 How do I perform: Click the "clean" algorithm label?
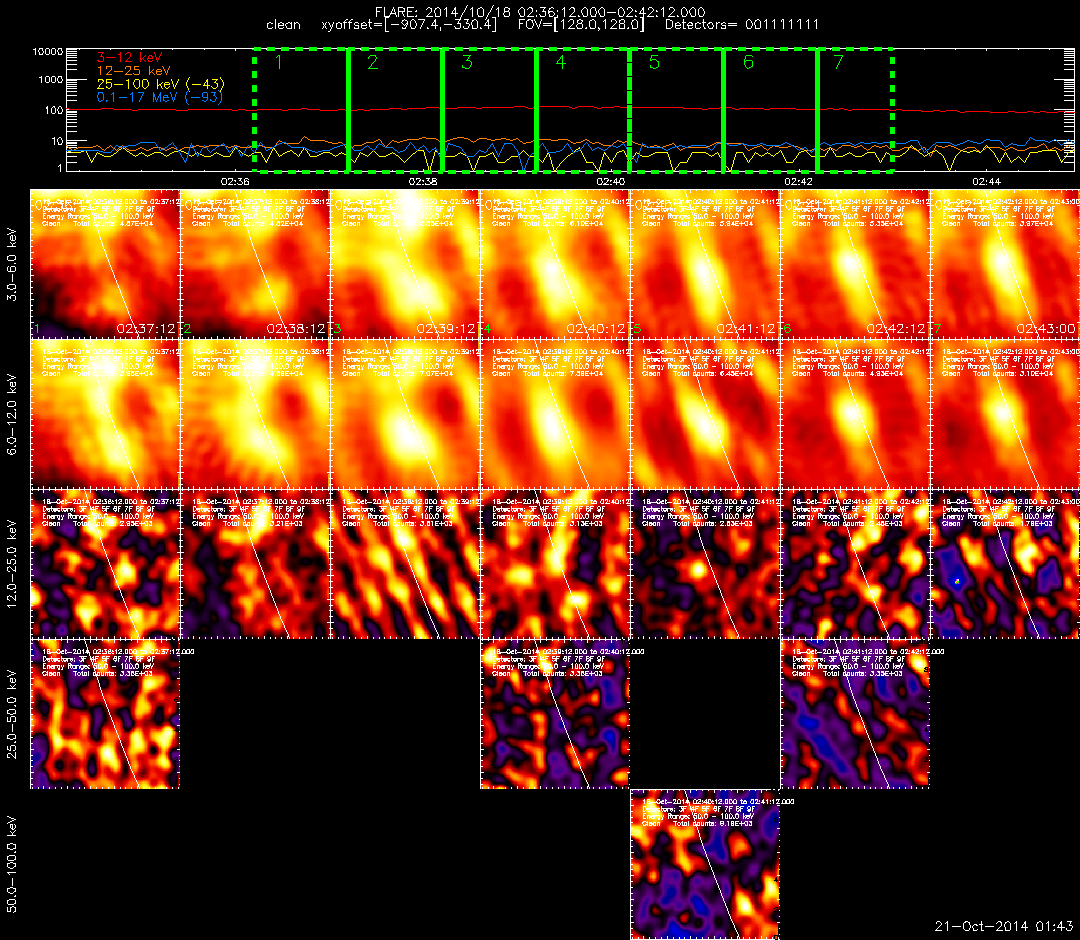pyautogui.click(x=283, y=25)
